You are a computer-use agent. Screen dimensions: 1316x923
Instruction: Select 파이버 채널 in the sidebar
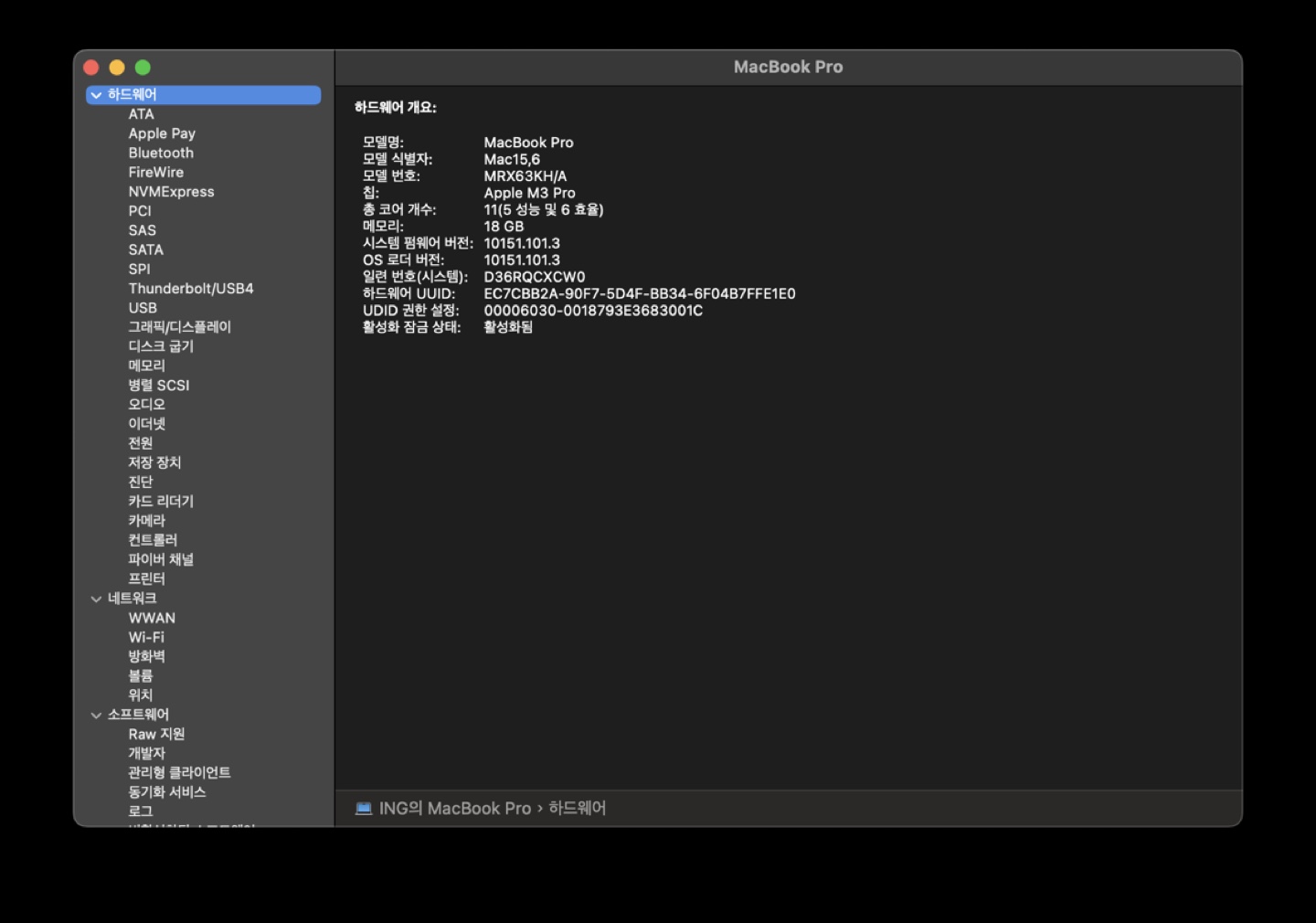(x=161, y=559)
